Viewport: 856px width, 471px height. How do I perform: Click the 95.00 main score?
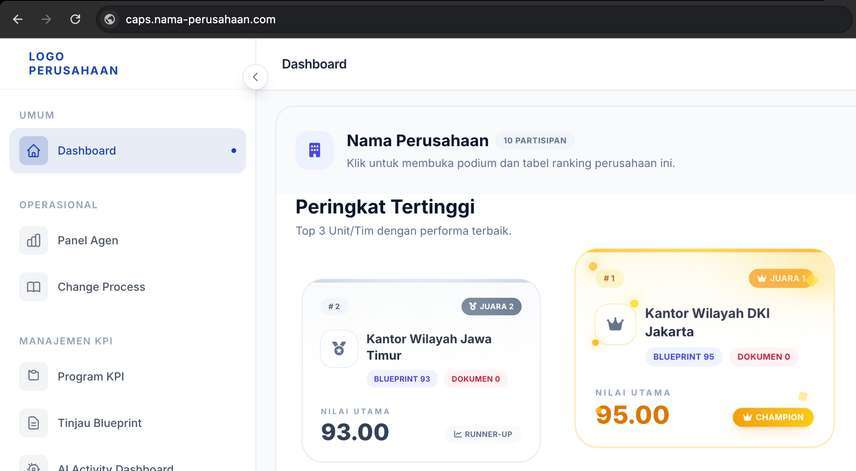[632, 415]
